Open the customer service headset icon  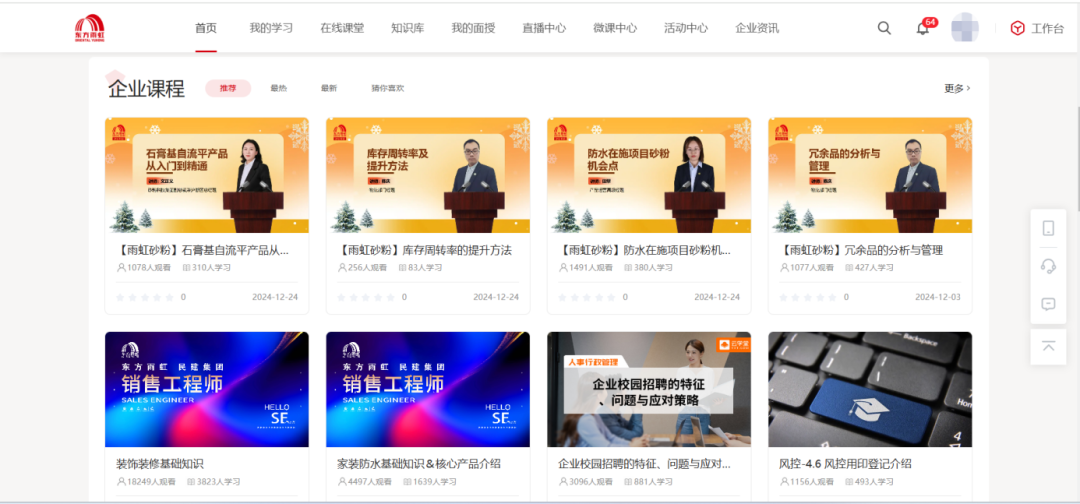[1048, 266]
